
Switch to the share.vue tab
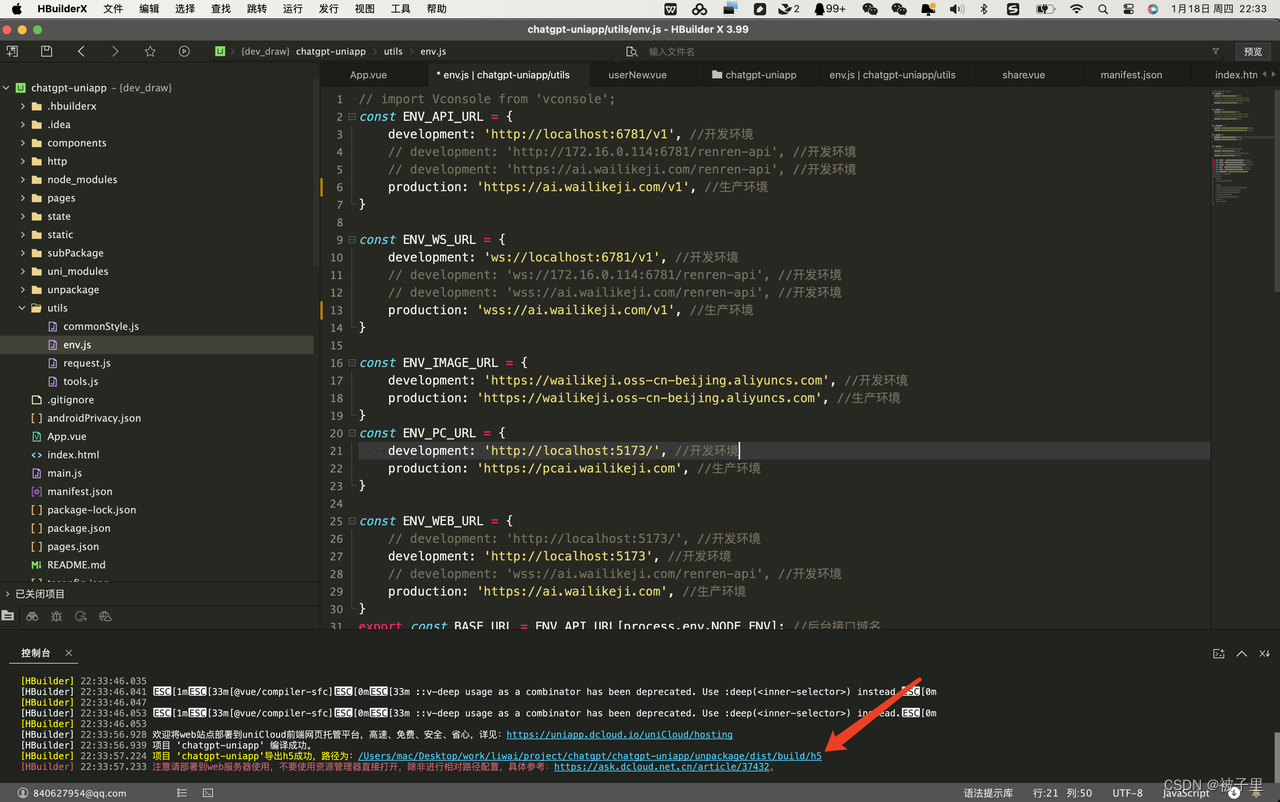point(1023,75)
